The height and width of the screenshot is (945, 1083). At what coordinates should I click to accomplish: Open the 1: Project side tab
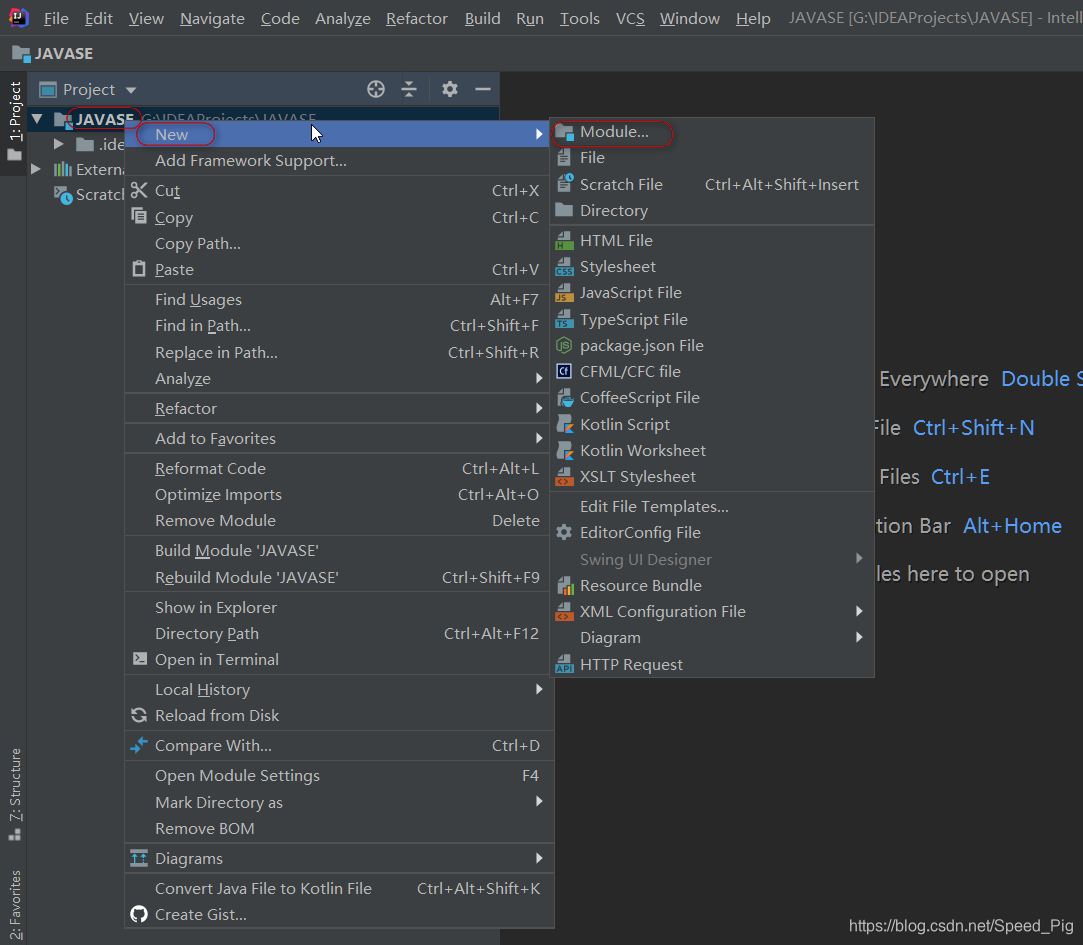(x=15, y=121)
